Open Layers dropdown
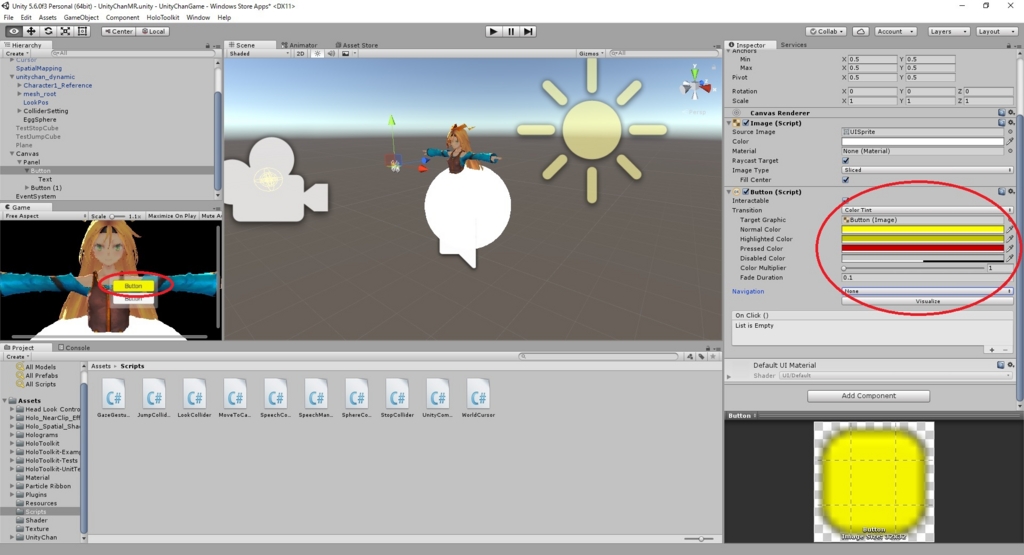Screen dimensions: 1024x555 (948, 31)
